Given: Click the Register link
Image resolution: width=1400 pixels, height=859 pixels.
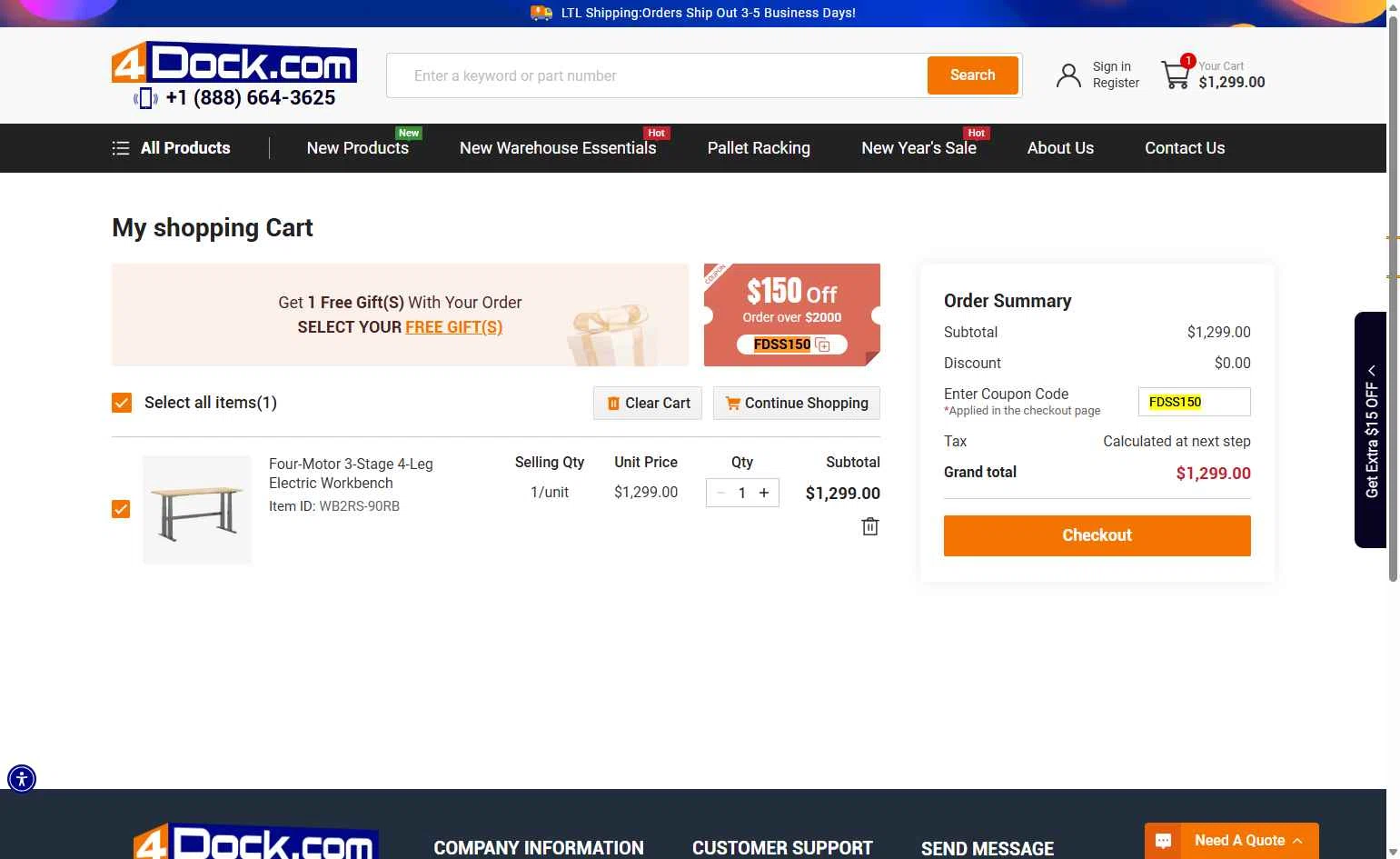Looking at the screenshot, I should (1116, 83).
